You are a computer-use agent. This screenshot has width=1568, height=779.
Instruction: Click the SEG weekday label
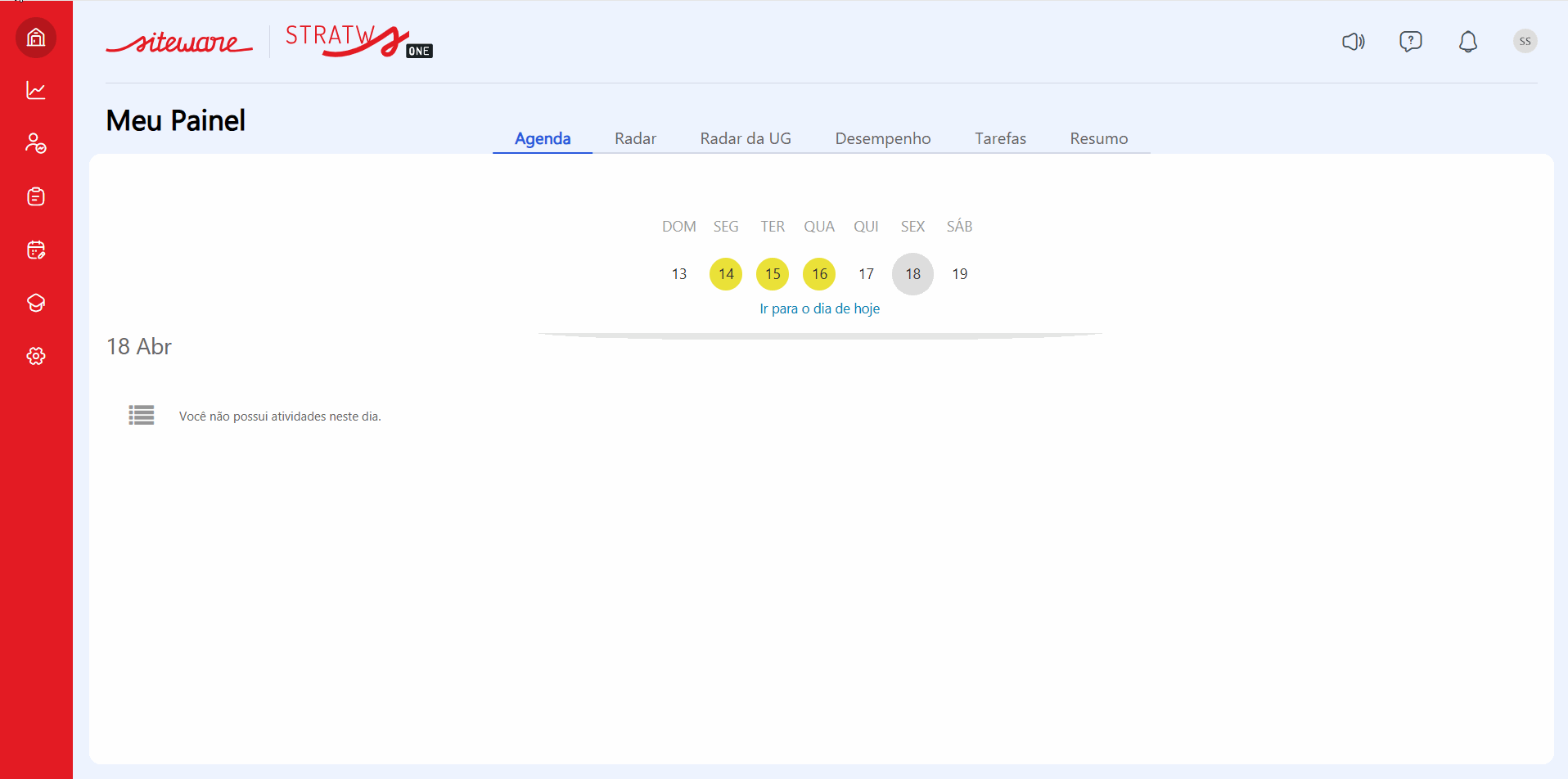(x=726, y=227)
